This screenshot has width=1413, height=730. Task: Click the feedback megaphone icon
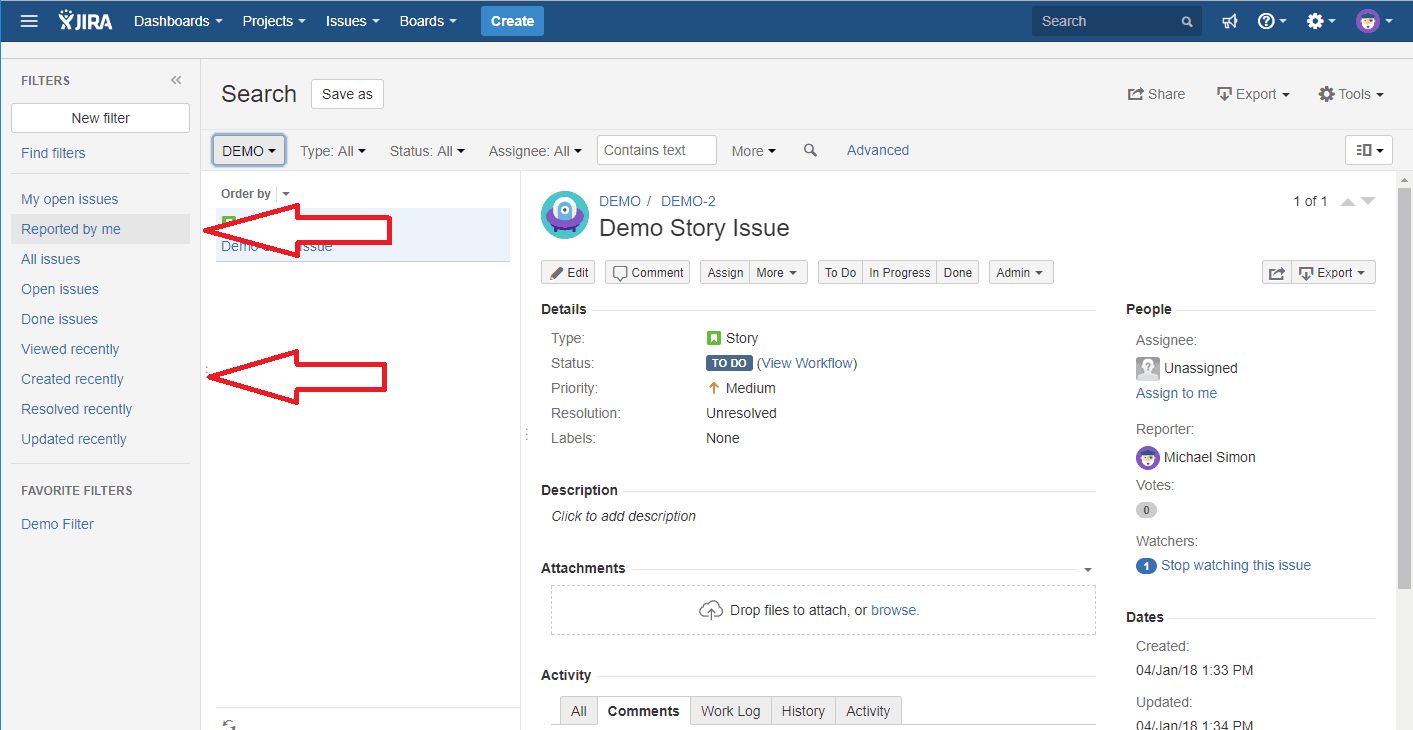[x=1228, y=20]
